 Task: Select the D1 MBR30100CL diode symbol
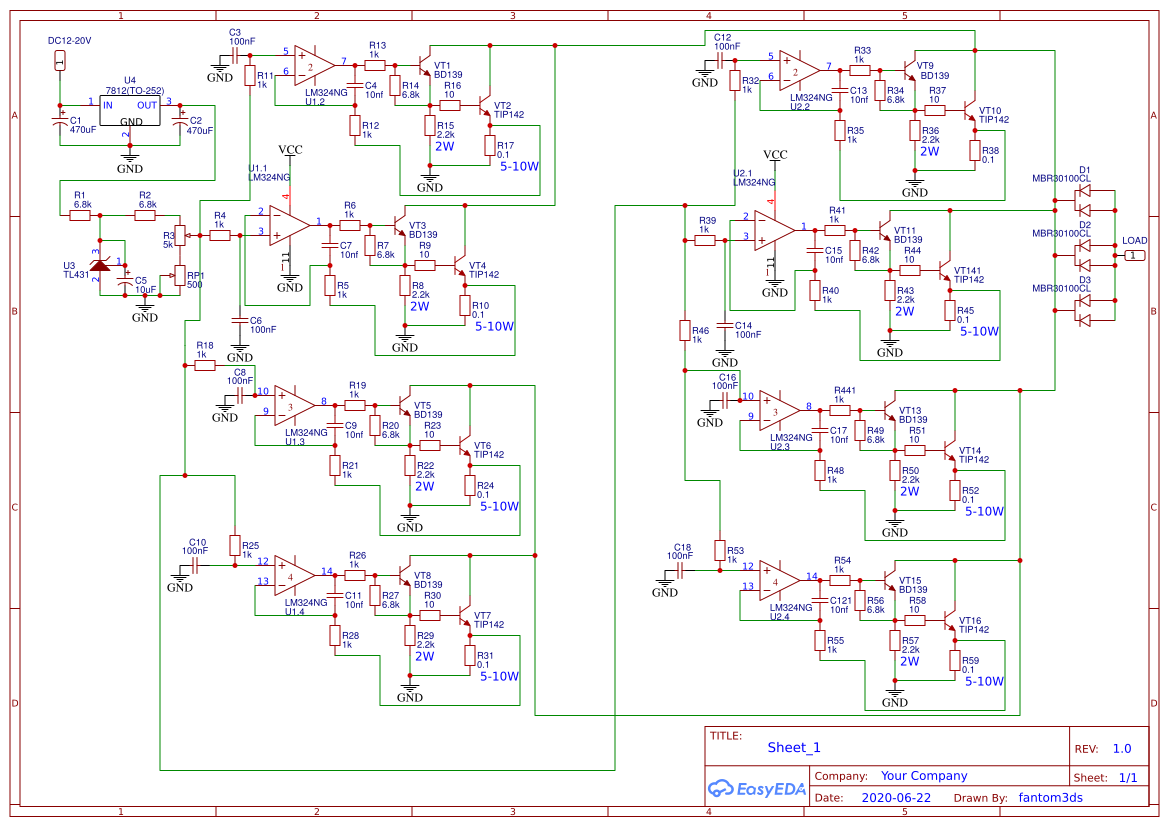pyautogui.click(x=1085, y=199)
